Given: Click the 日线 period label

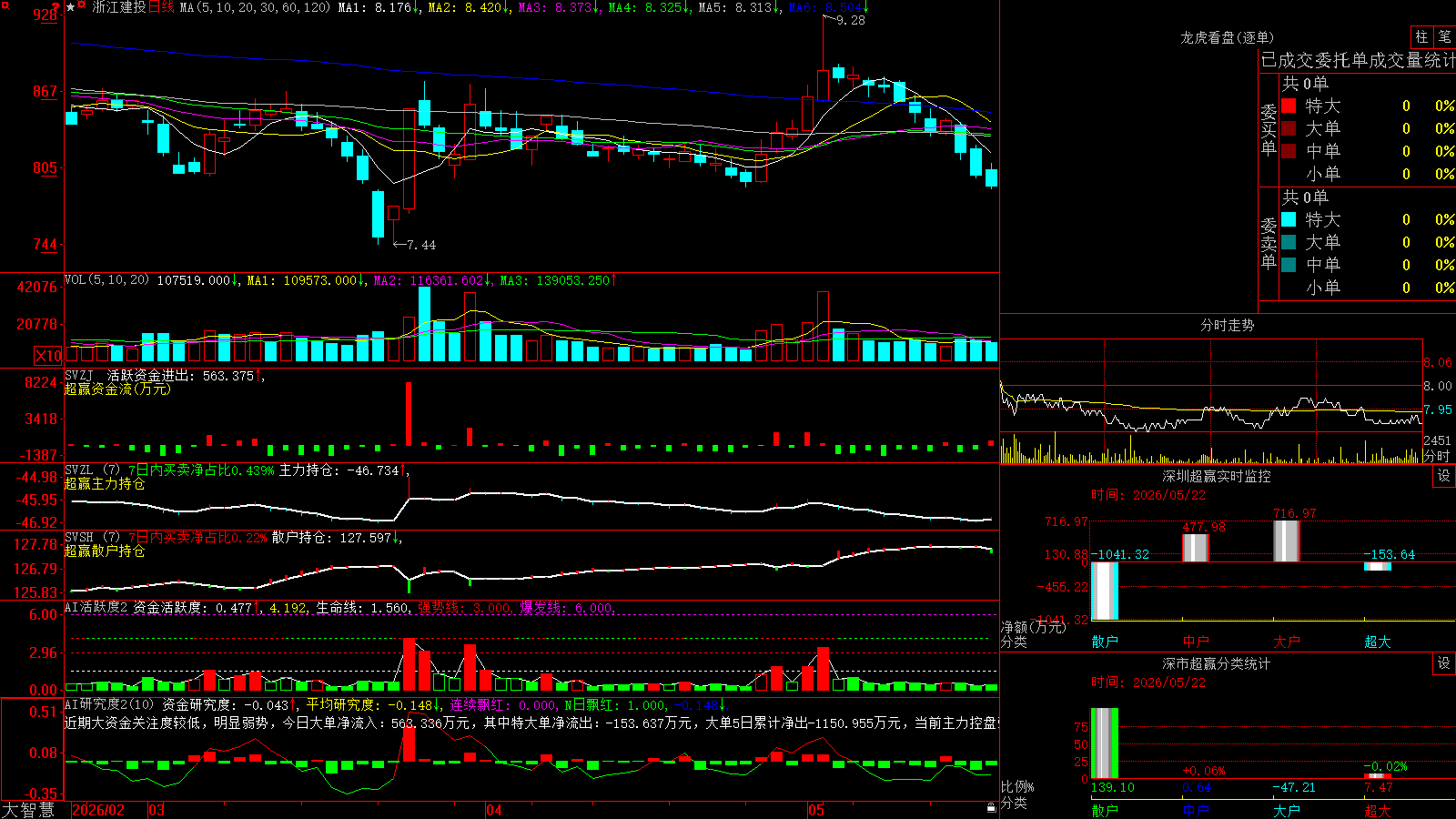Looking at the screenshot, I should 161,7.
